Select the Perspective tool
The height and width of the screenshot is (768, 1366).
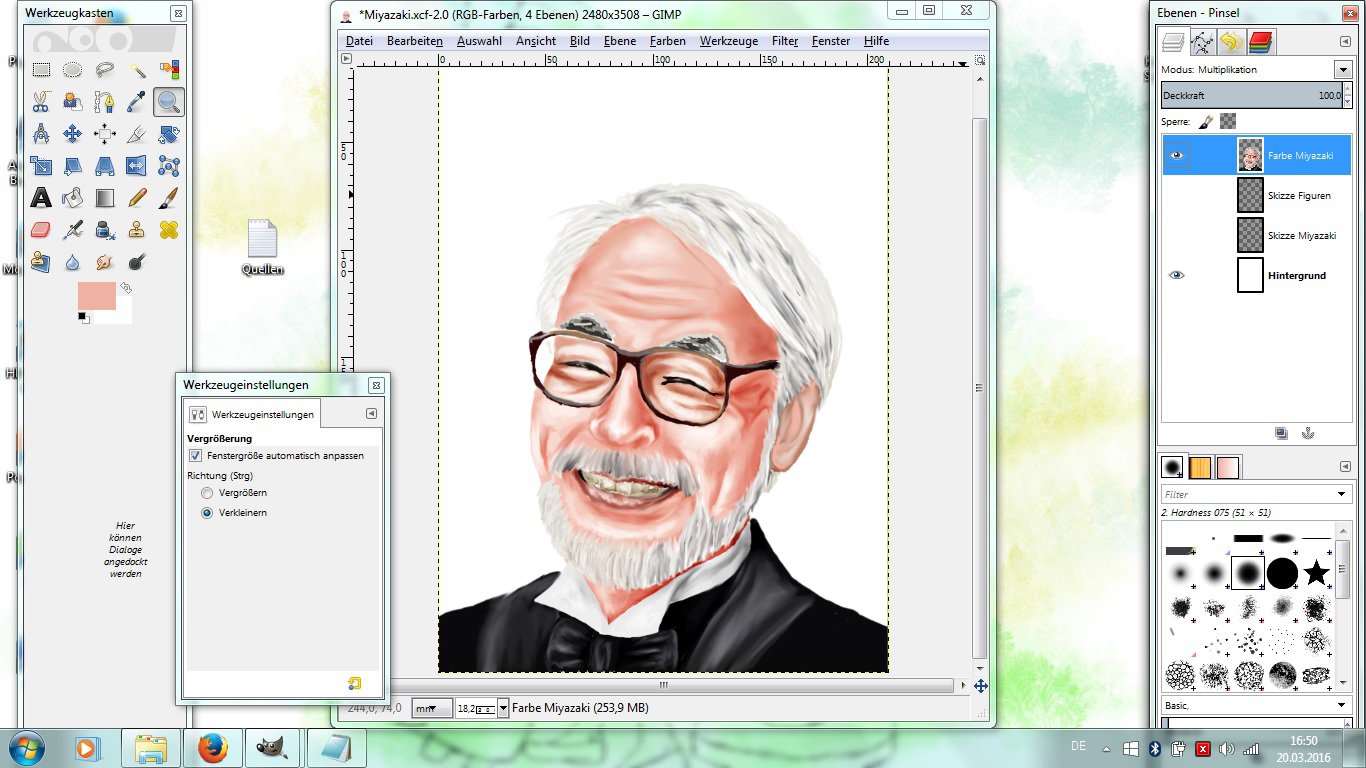coord(105,166)
